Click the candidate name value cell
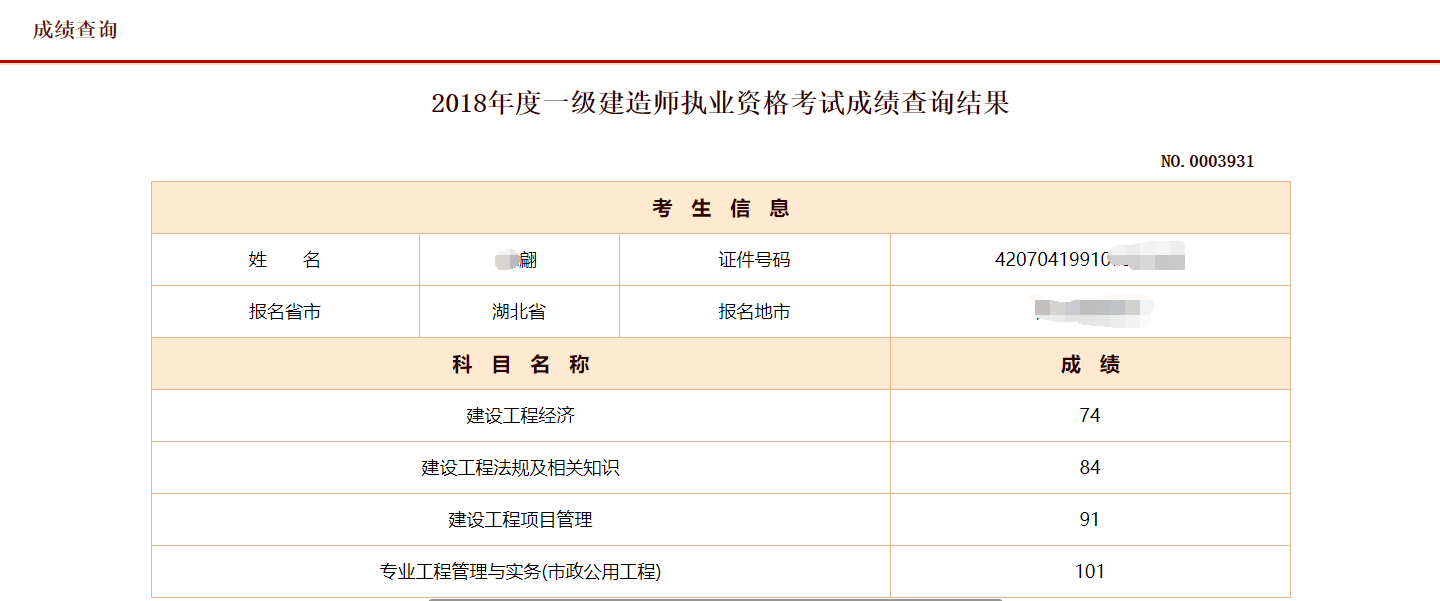 [519, 260]
